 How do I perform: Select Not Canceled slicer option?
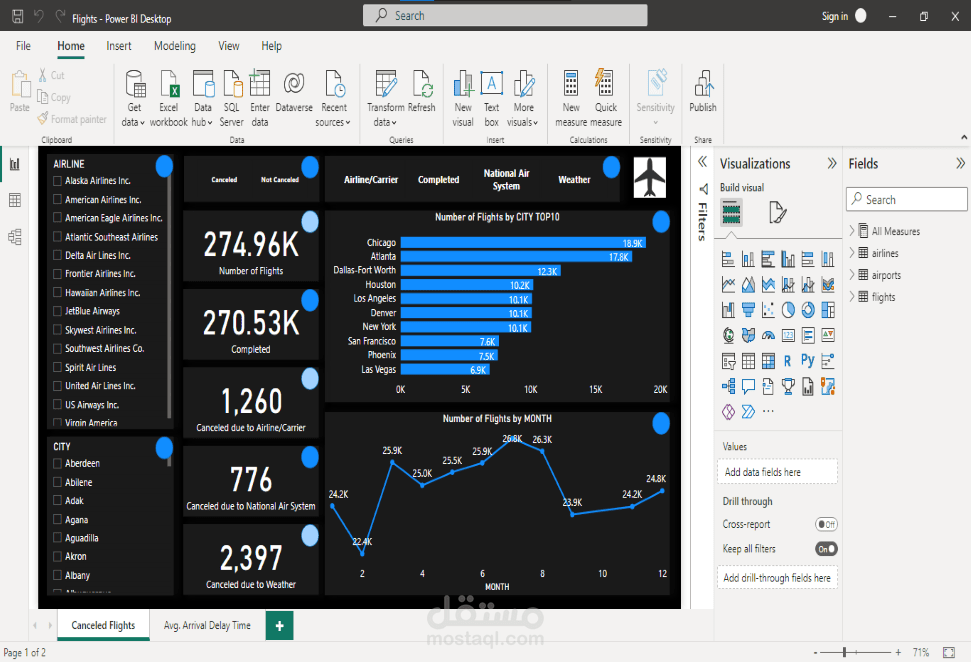[x=279, y=180]
